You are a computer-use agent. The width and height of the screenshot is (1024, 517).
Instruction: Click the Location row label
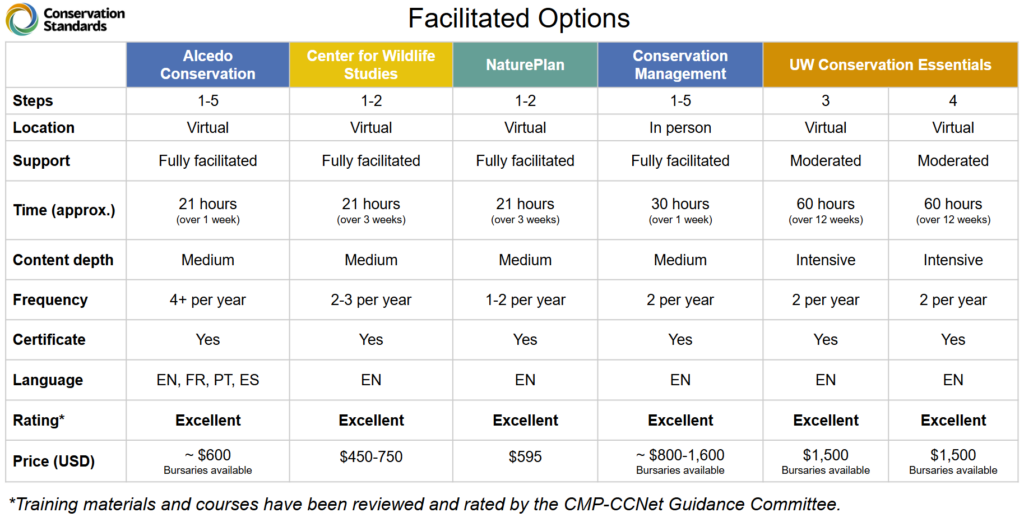(x=44, y=128)
